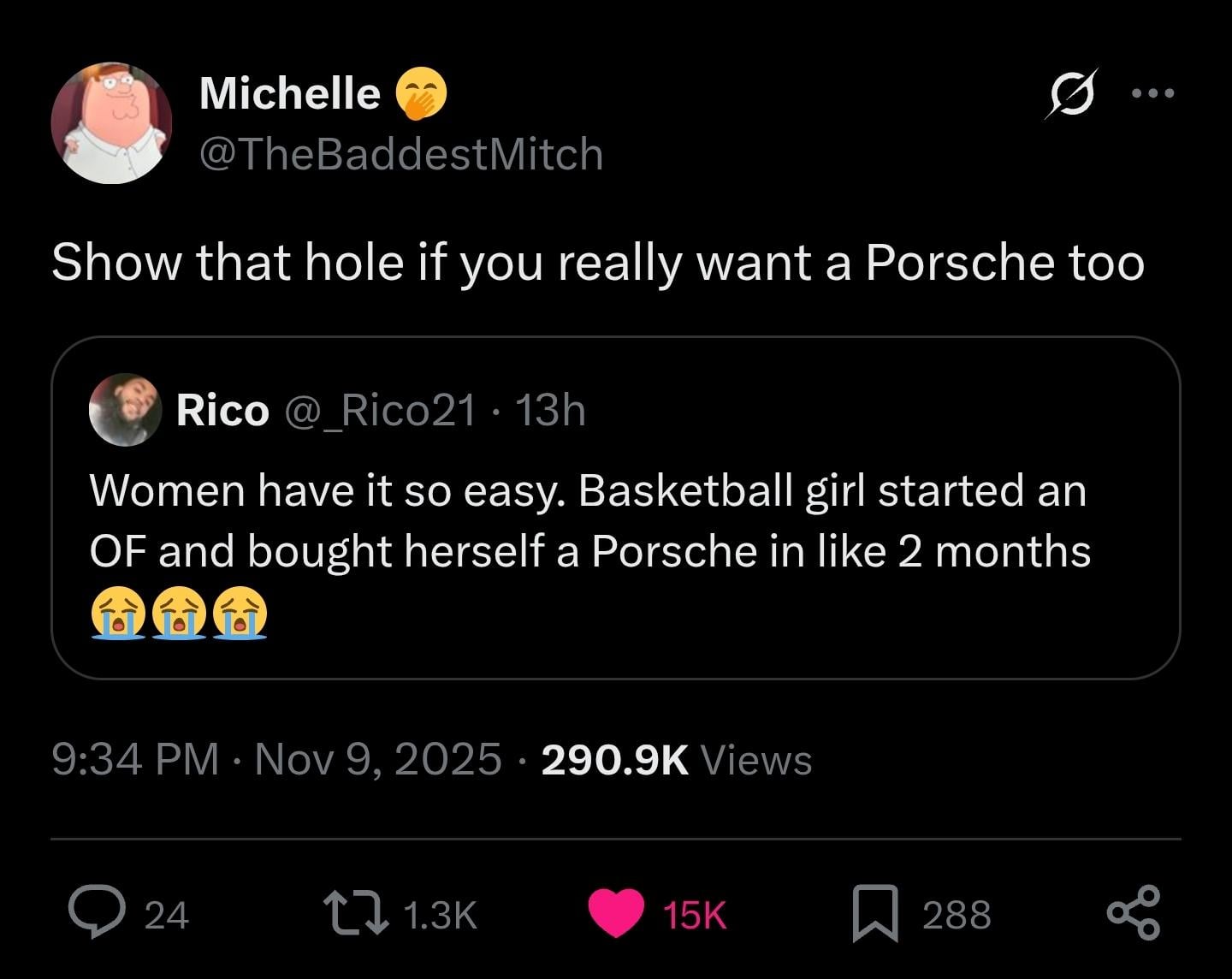Open the @_Rico21 handle
This screenshot has height=979, width=1232.
pyautogui.click(x=379, y=411)
